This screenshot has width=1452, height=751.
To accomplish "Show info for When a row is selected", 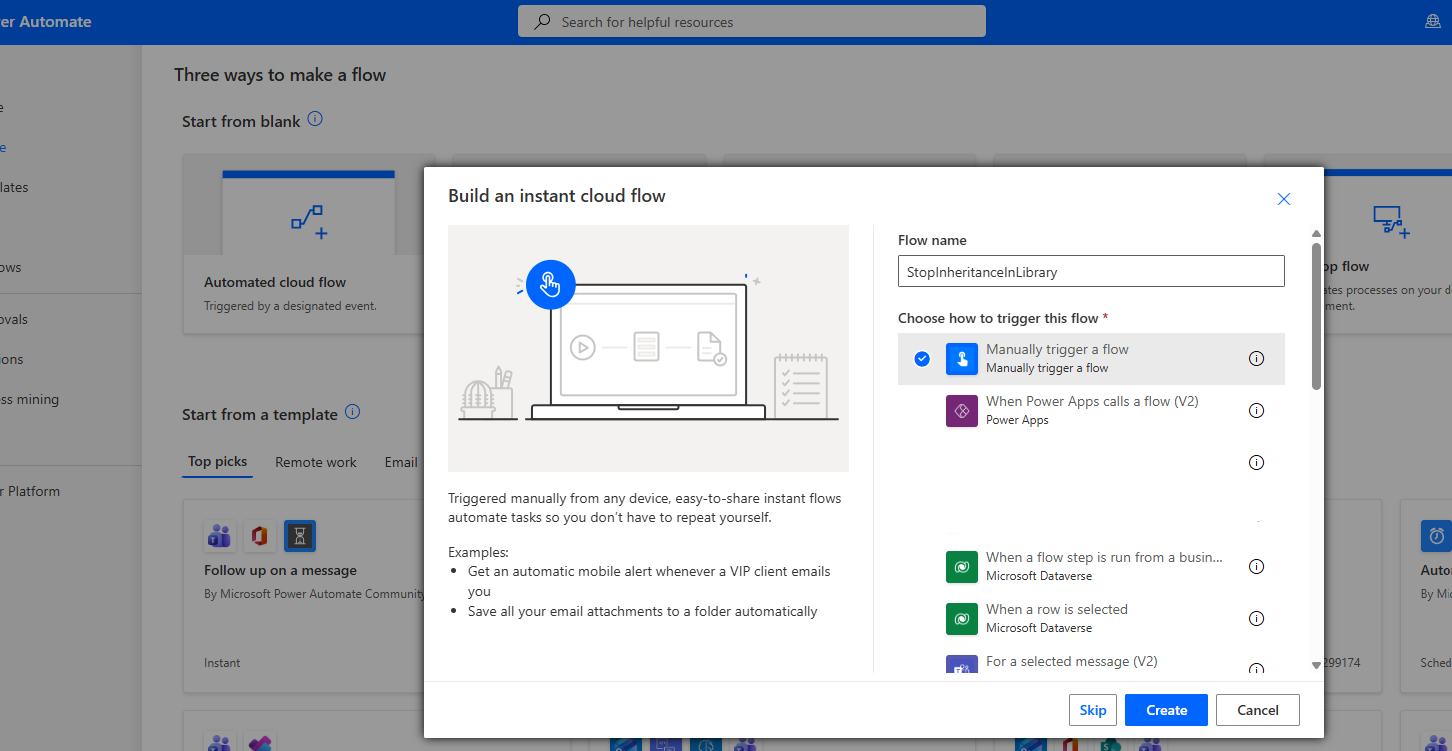I will click(1257, 619).
